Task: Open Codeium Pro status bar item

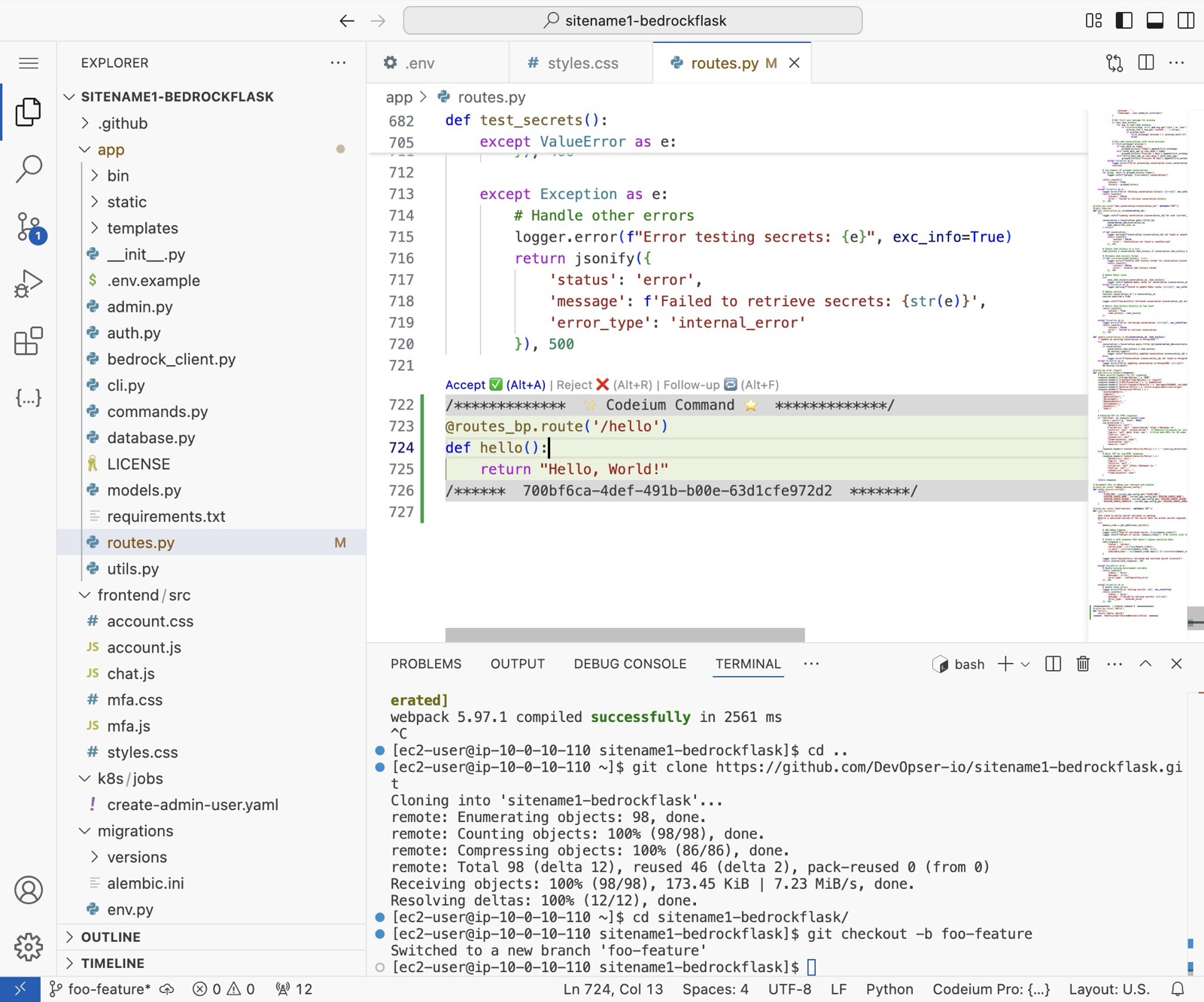Action: (x=991, y=989)
